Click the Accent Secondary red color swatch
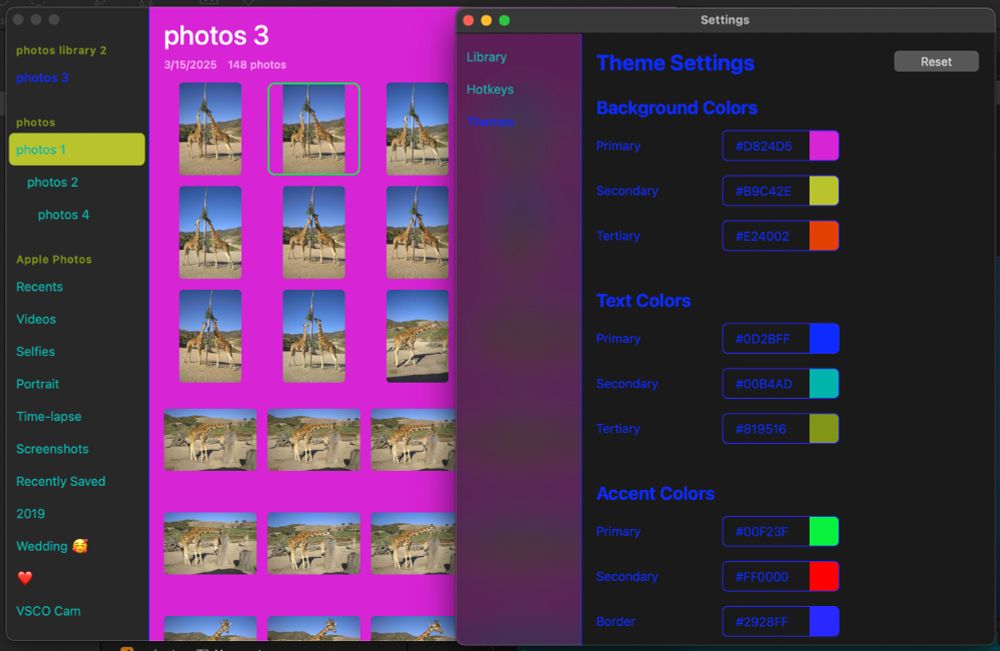 pyautogui.click(x=823, y=576)
